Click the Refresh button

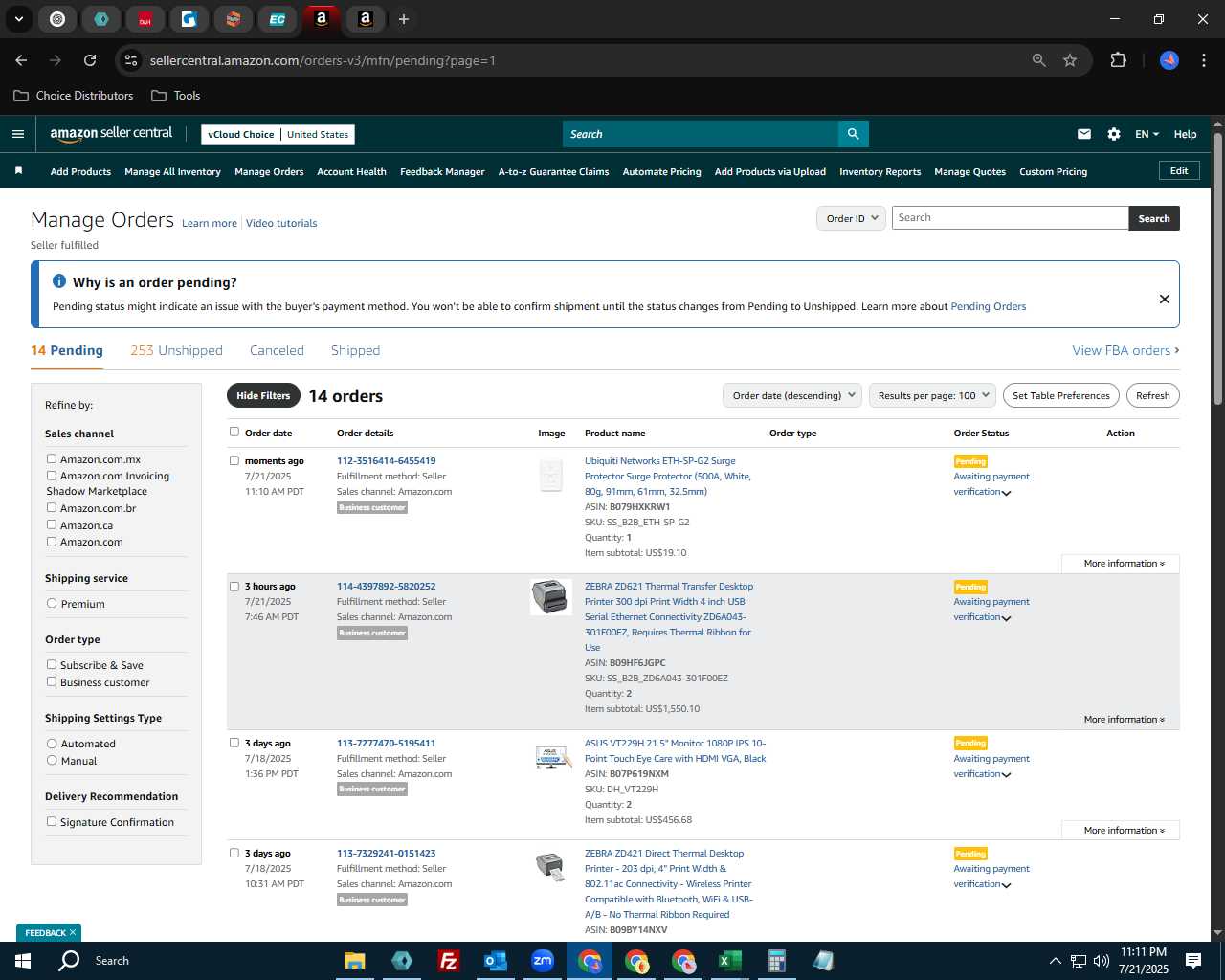pyautogui.click(x=1152, y=395)
